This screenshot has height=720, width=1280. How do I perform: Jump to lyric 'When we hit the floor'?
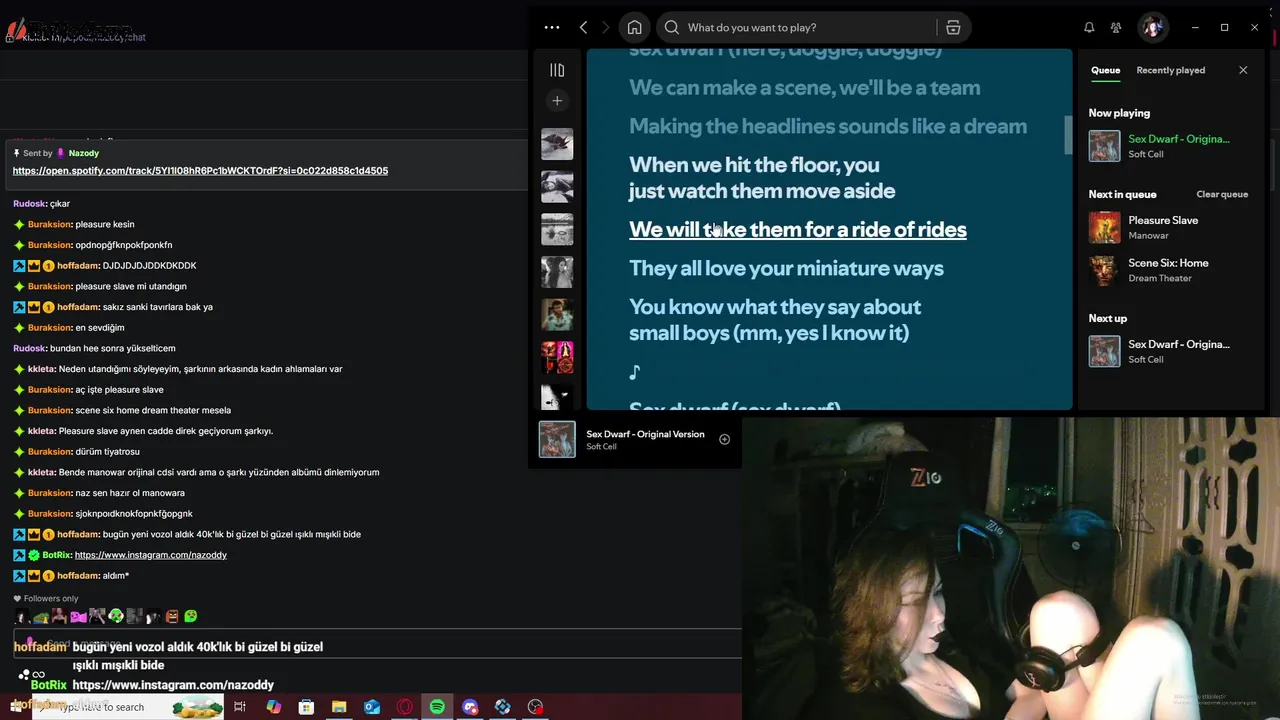[x=761, y=177]
